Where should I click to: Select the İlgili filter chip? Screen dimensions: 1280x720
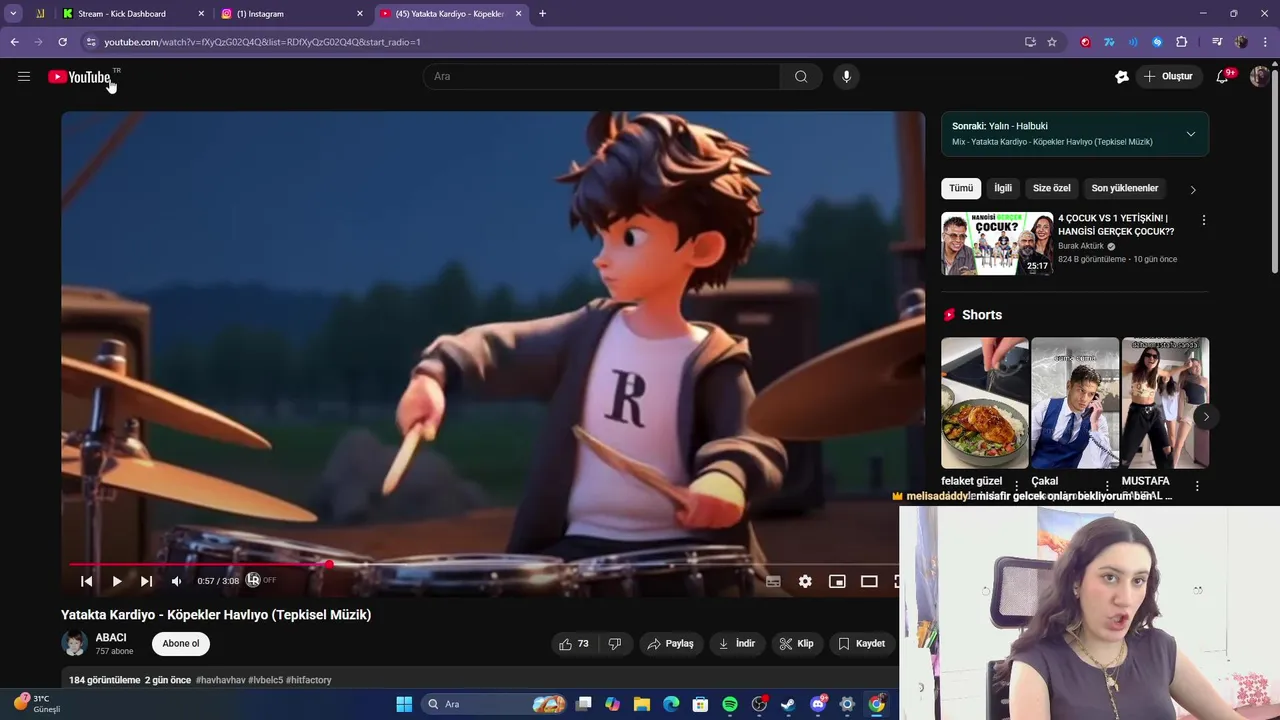(x=1003, y=188)
